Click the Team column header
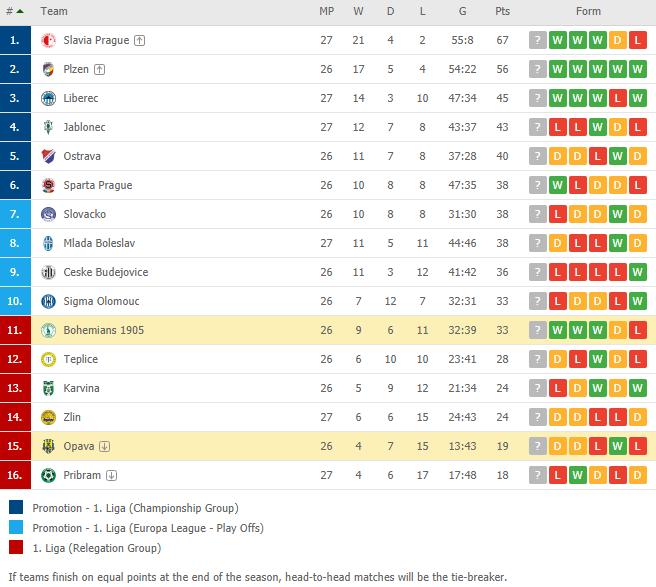Screen dimensions: 656x587 click(54, 11)
